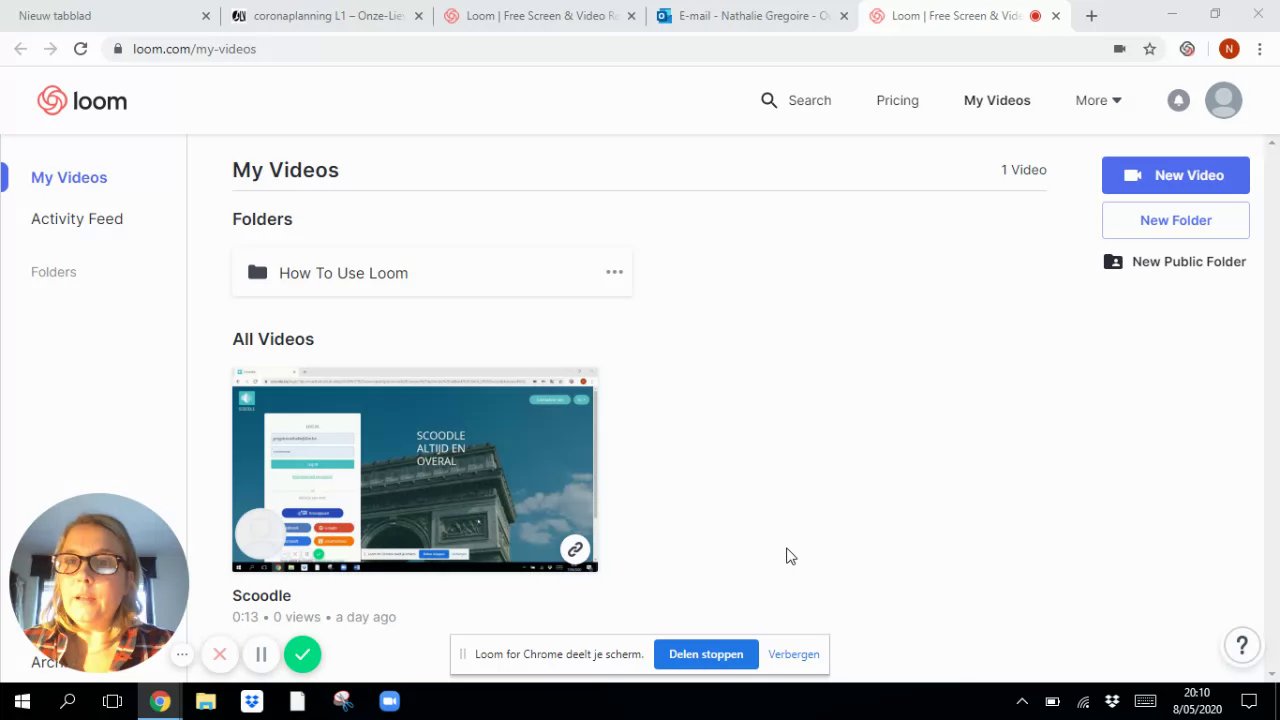Image resolution: width=1280 pixels, height=720 pixels.
Task: Expand the More dropdown menu
Action: tap(1098, 100)
